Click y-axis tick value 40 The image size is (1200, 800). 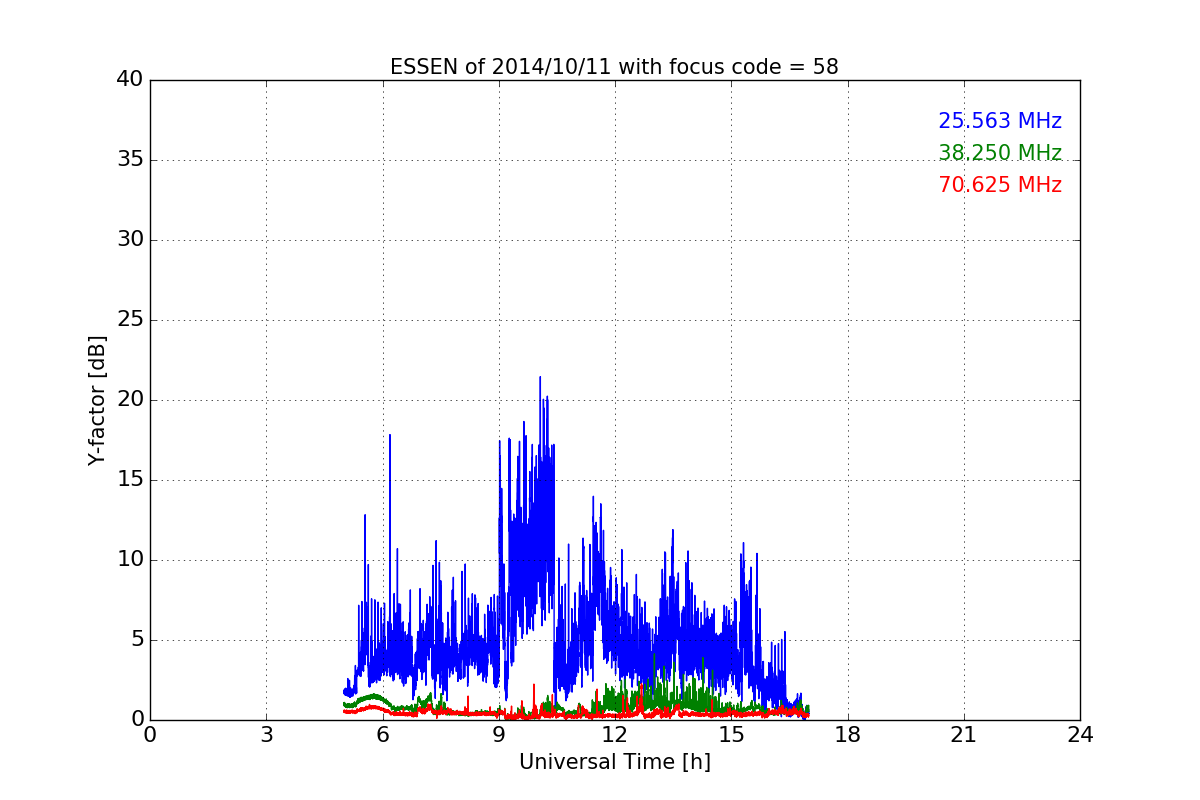point(130,80)
